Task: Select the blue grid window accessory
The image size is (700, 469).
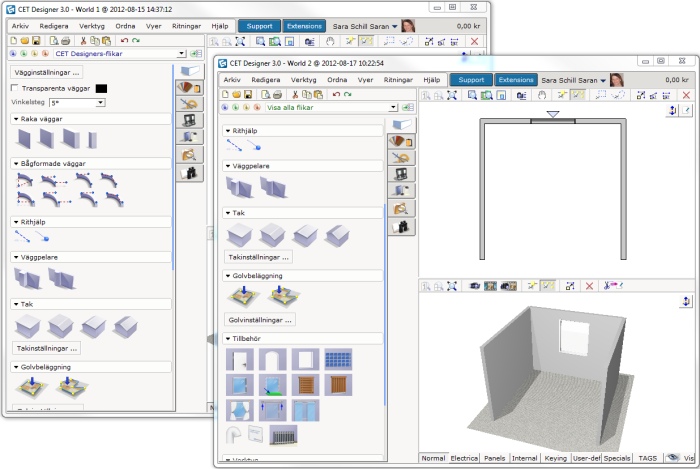Action: pos(338,360)
